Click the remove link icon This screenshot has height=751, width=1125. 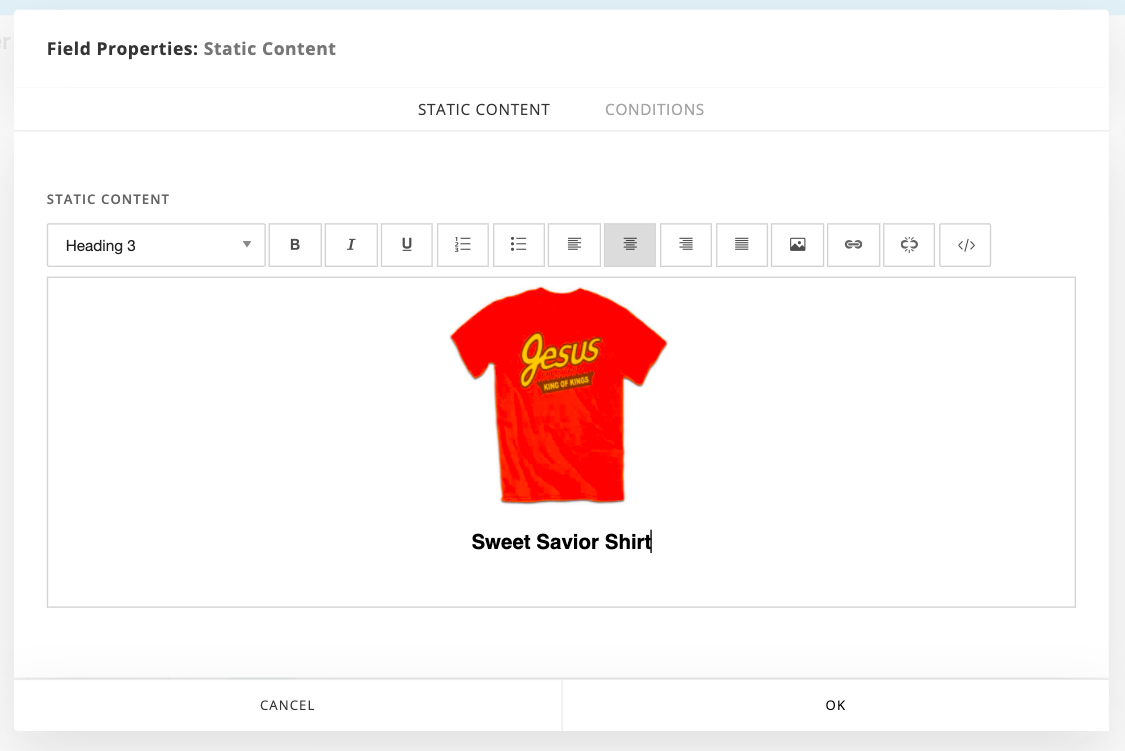(x=909, y=245)
